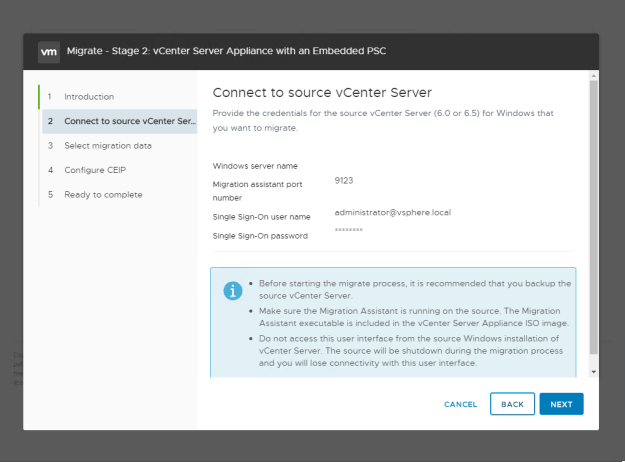The height and width of the screenshot is (462, 625).
Task: Click the BACK button
Action: pyautogui.click(x=512, y=404)
